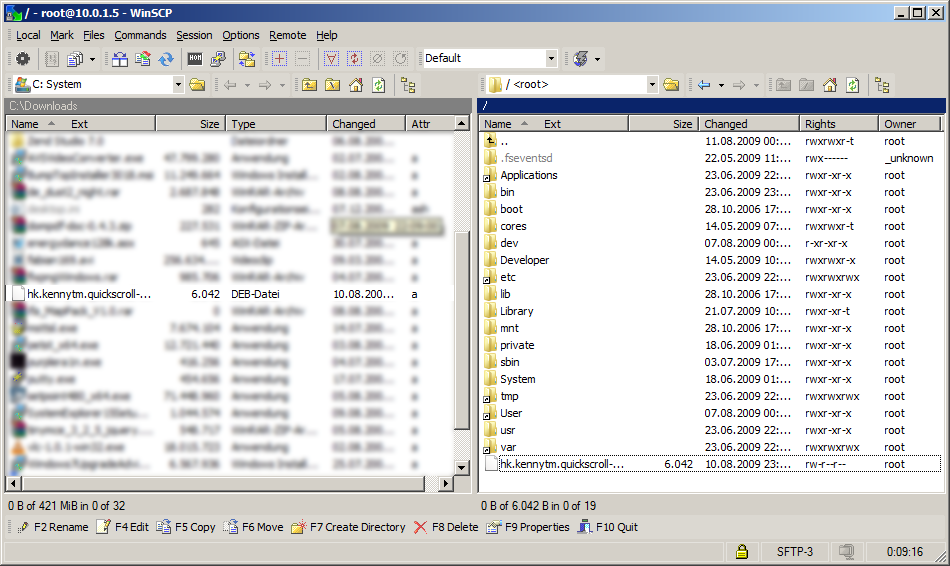Click local panel vertical scrollbar down arrow

click(462, 468)
